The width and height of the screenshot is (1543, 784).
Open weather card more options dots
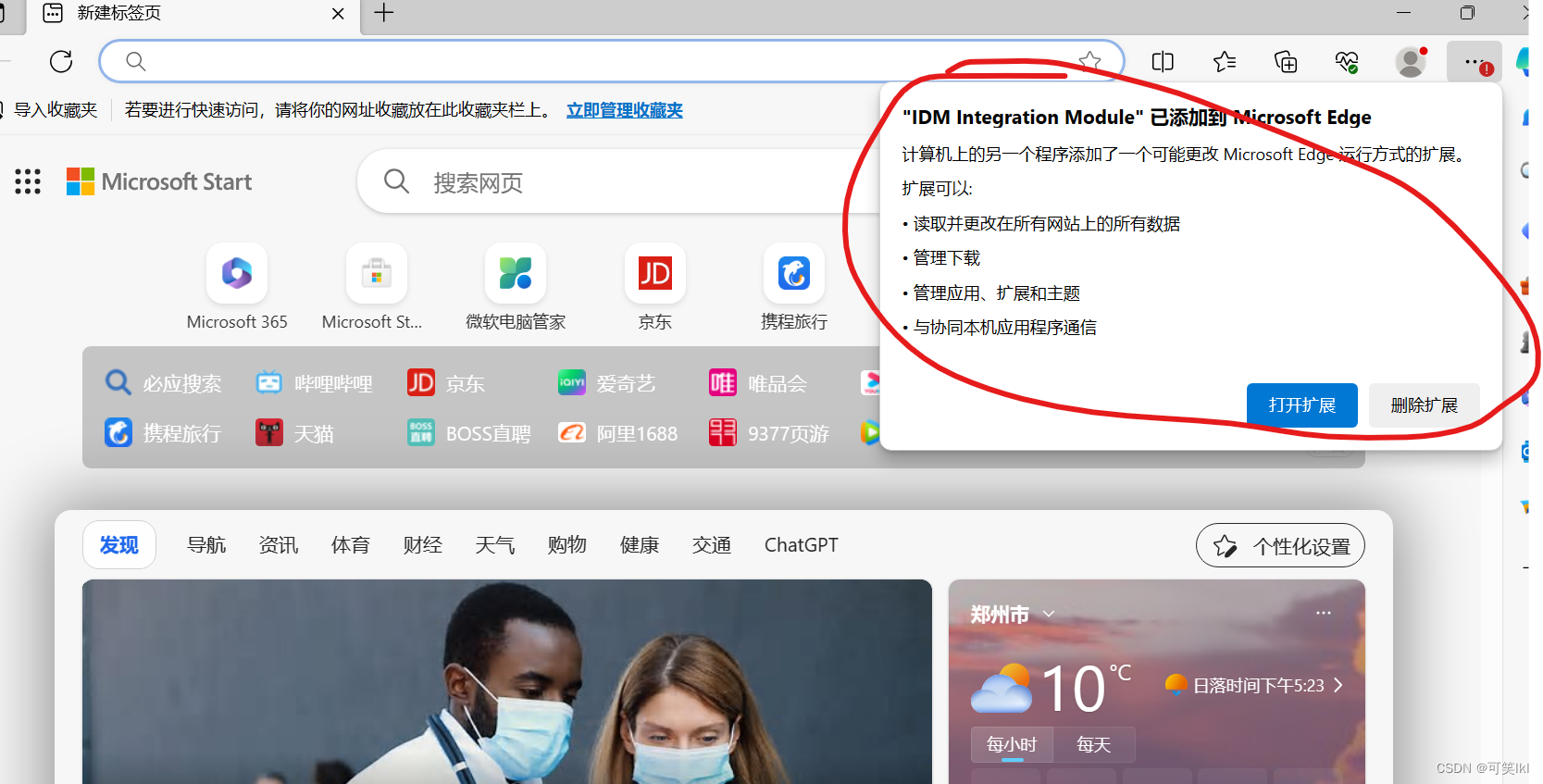(x=1324, y=613)
